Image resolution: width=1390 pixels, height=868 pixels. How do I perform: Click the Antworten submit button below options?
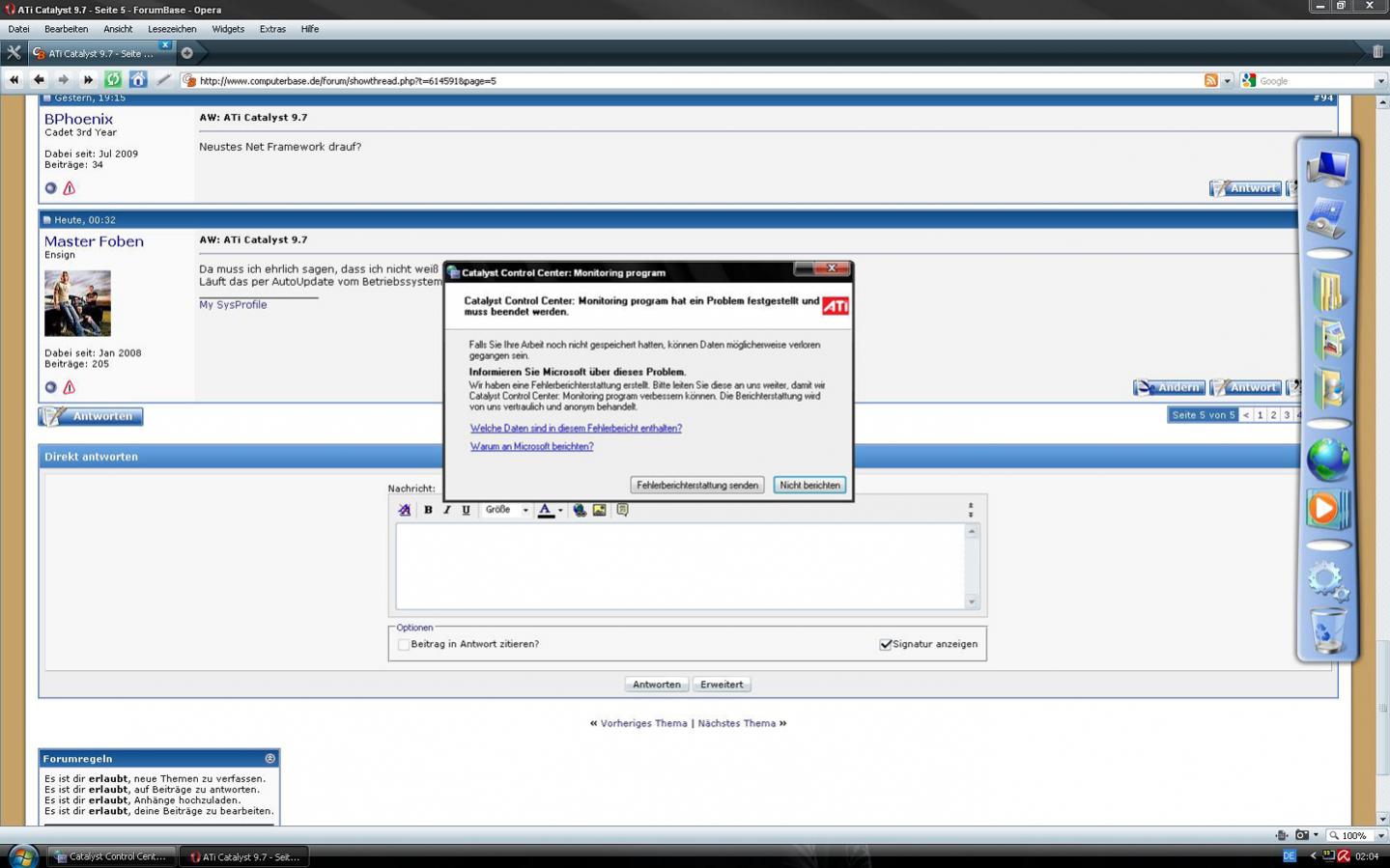click(657, 685)
